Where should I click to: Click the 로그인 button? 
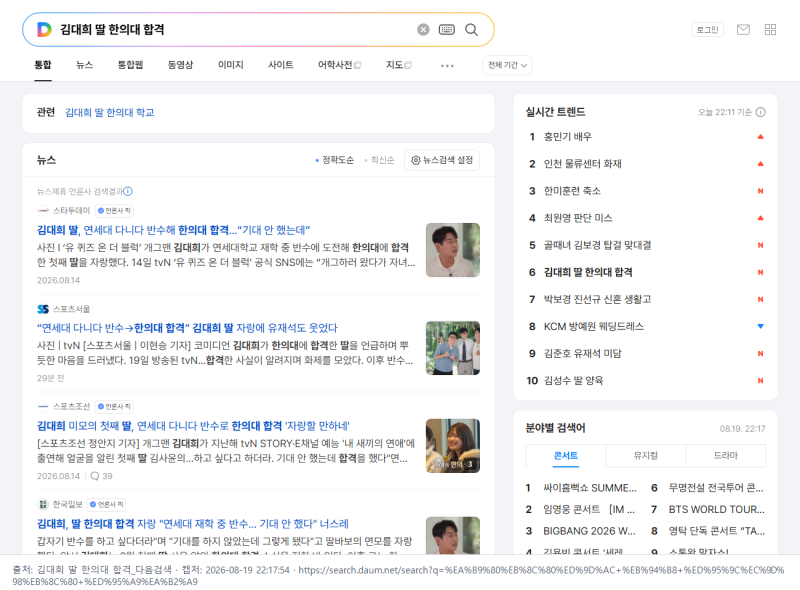(x=707, y=30)
